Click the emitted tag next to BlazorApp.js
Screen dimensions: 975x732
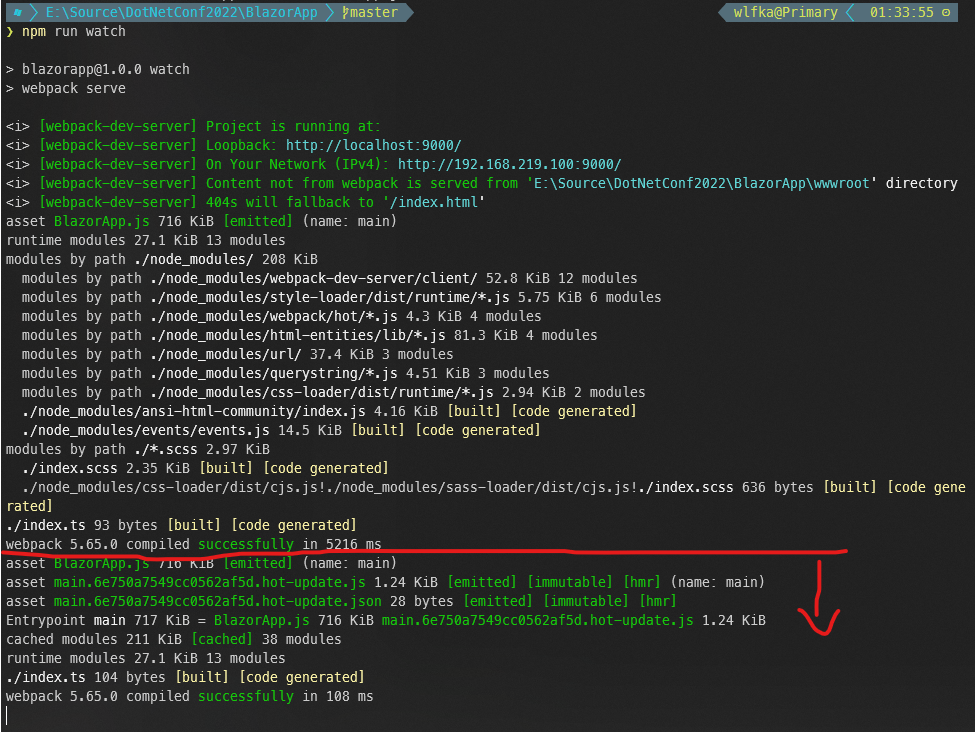pos(257,221)
